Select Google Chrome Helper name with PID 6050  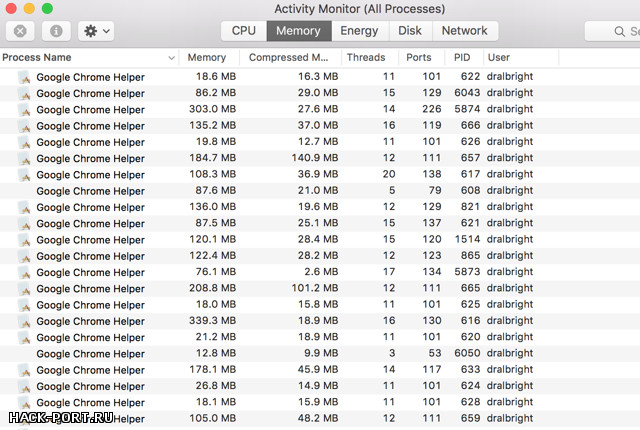click(x=91, y=354)
